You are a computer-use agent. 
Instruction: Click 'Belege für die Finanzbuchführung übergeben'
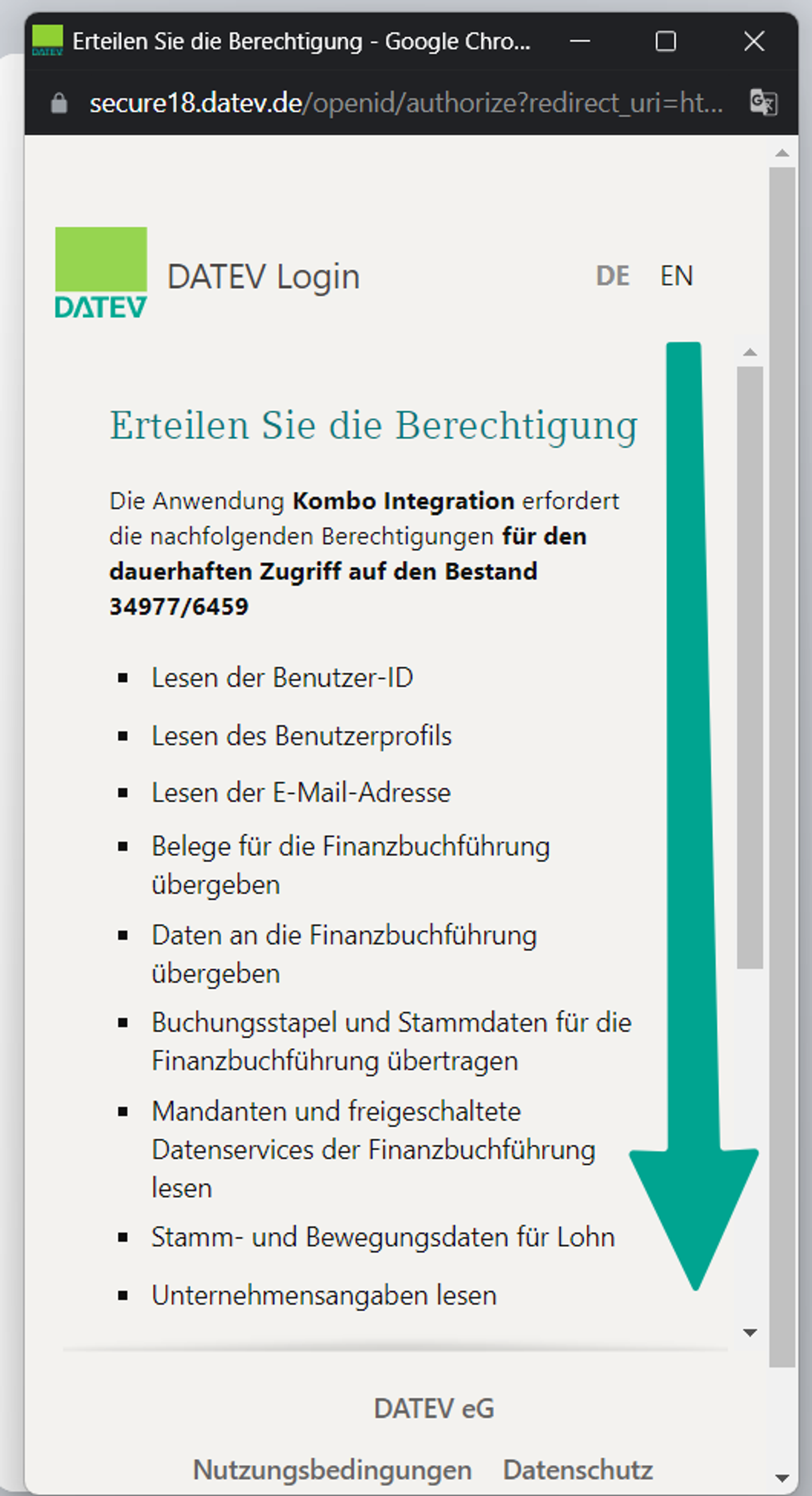pos(350,865)
